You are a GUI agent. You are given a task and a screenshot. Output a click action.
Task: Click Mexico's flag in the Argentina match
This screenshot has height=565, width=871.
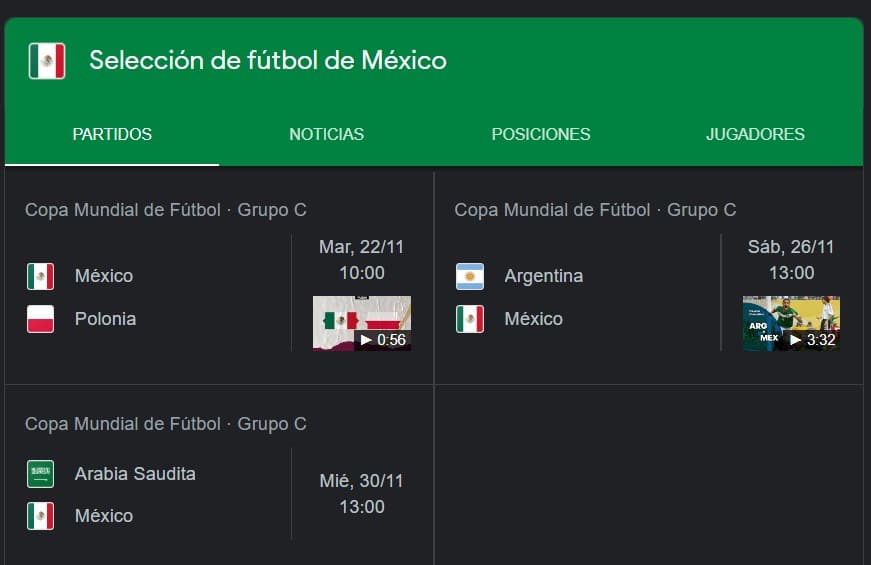[x=470, y=319]
